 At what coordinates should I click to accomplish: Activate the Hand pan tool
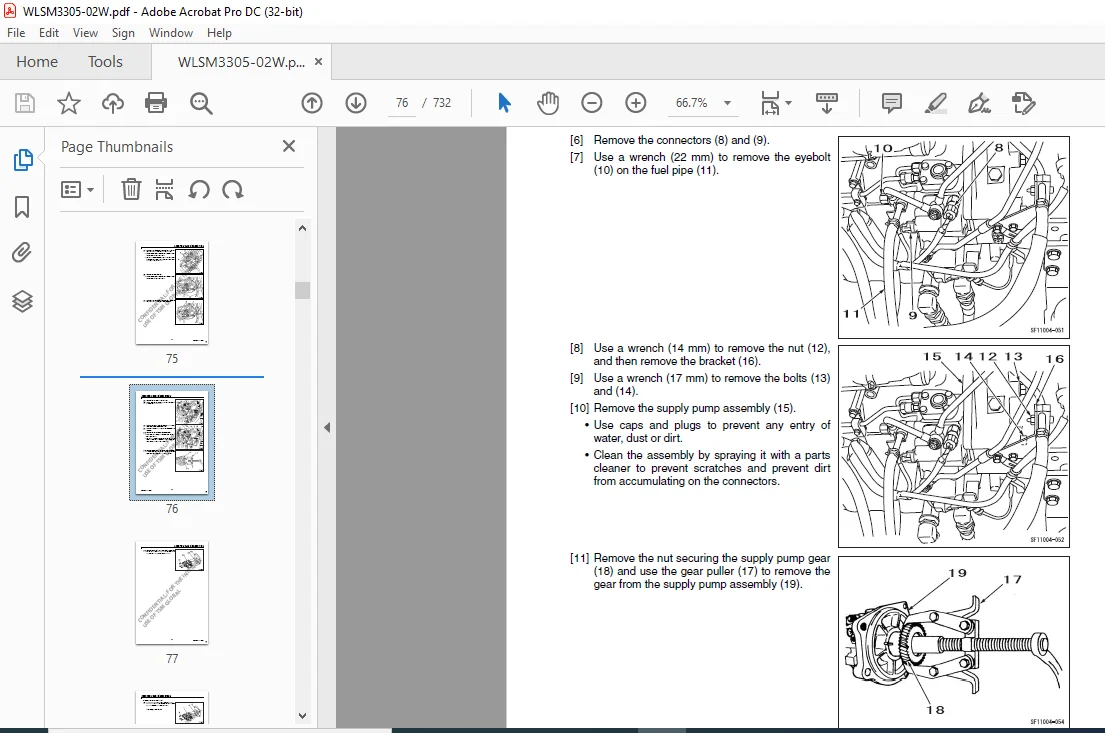click(548, 103)
